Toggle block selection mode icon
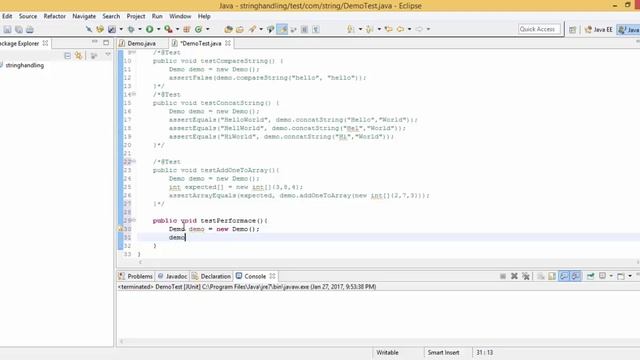The image size is (640, 360). click(x=304, y=29)
